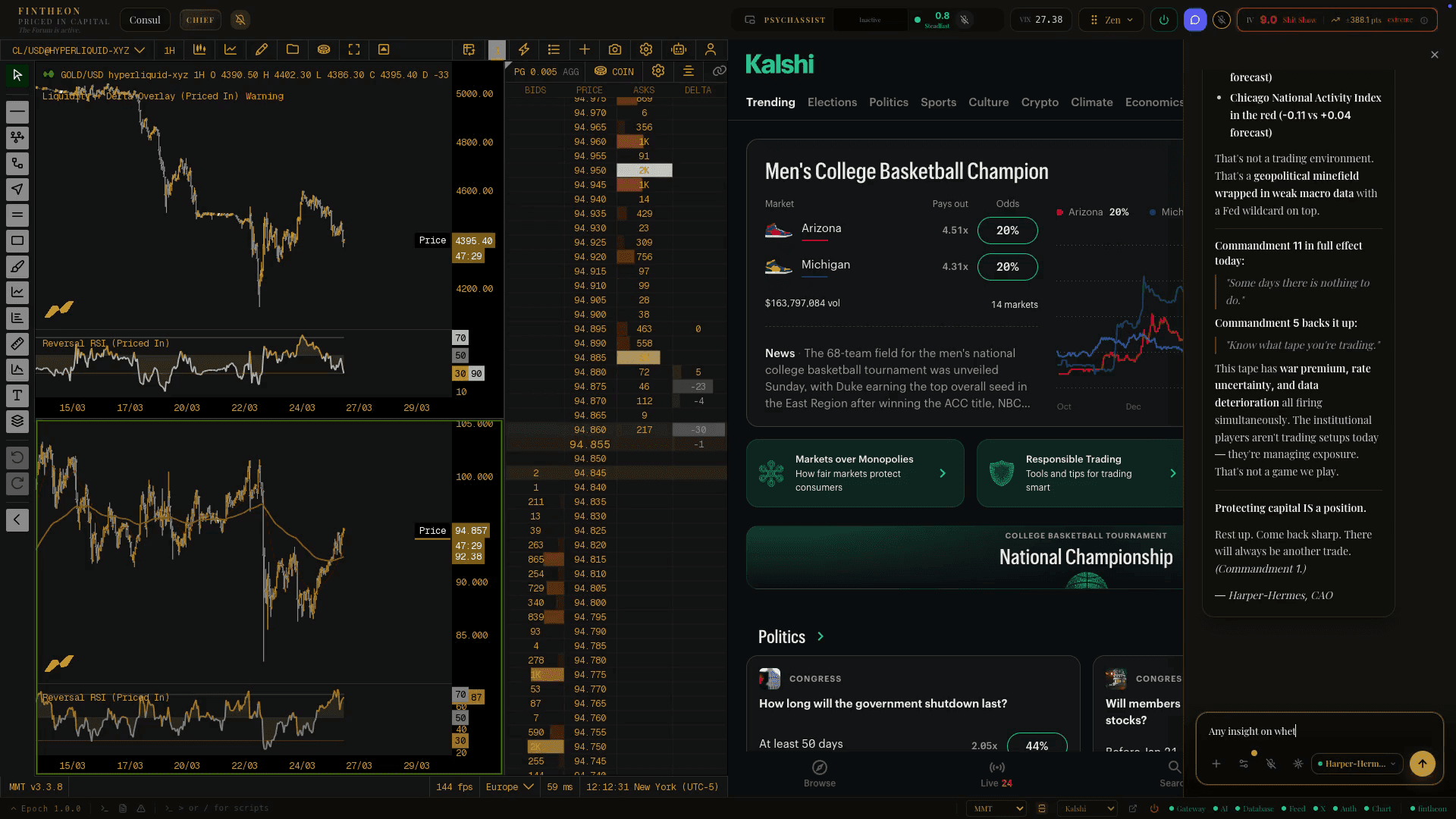Switch to the Crypto tab on Kalshi

[x=1040, y=102]
